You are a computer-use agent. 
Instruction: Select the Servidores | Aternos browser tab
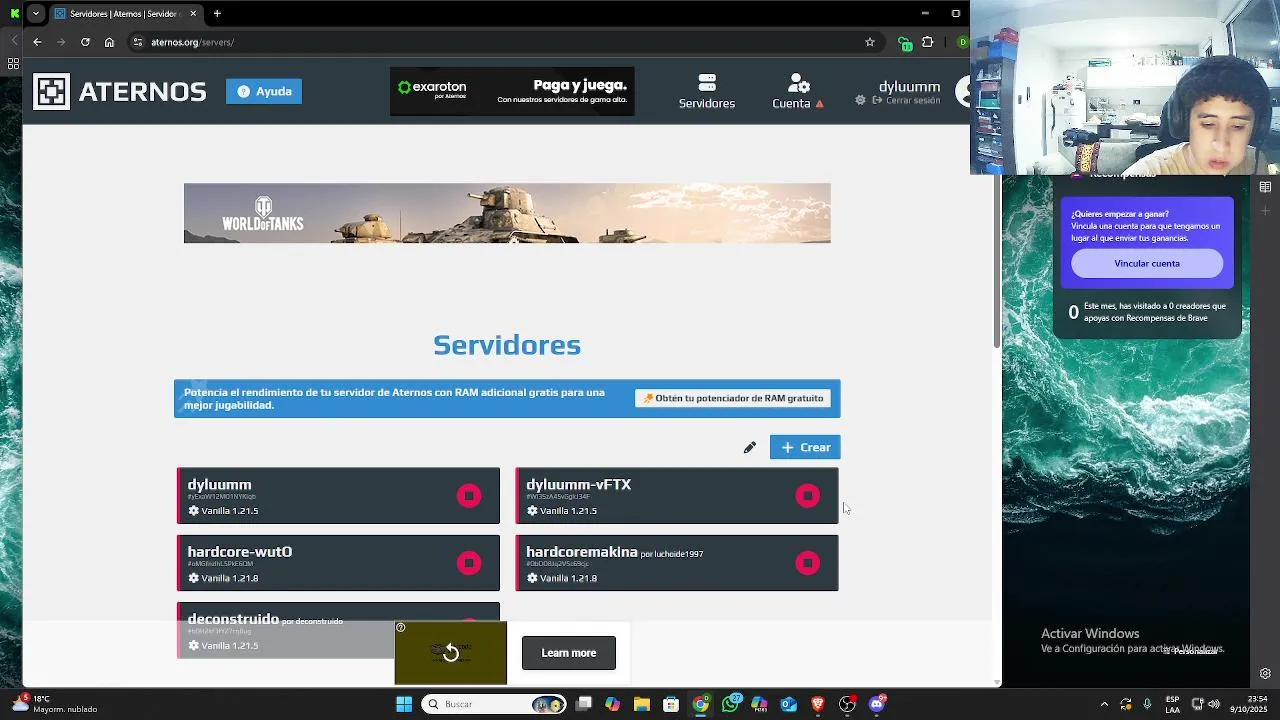pos(126,13)
